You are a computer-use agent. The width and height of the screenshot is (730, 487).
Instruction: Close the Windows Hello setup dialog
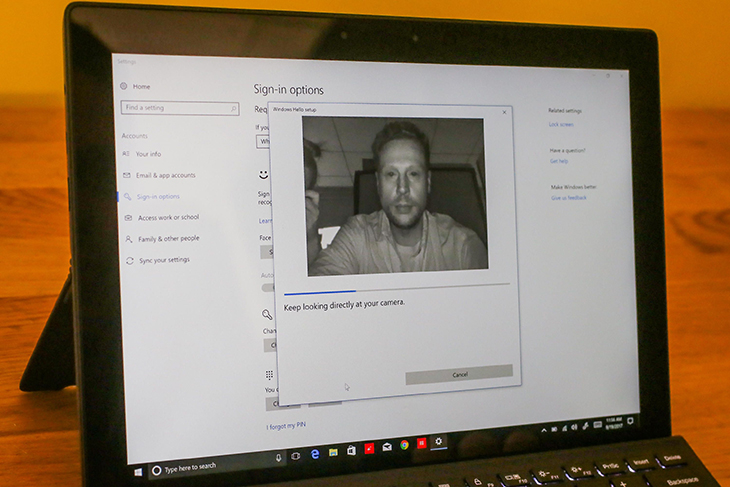[x=504, y=112]
